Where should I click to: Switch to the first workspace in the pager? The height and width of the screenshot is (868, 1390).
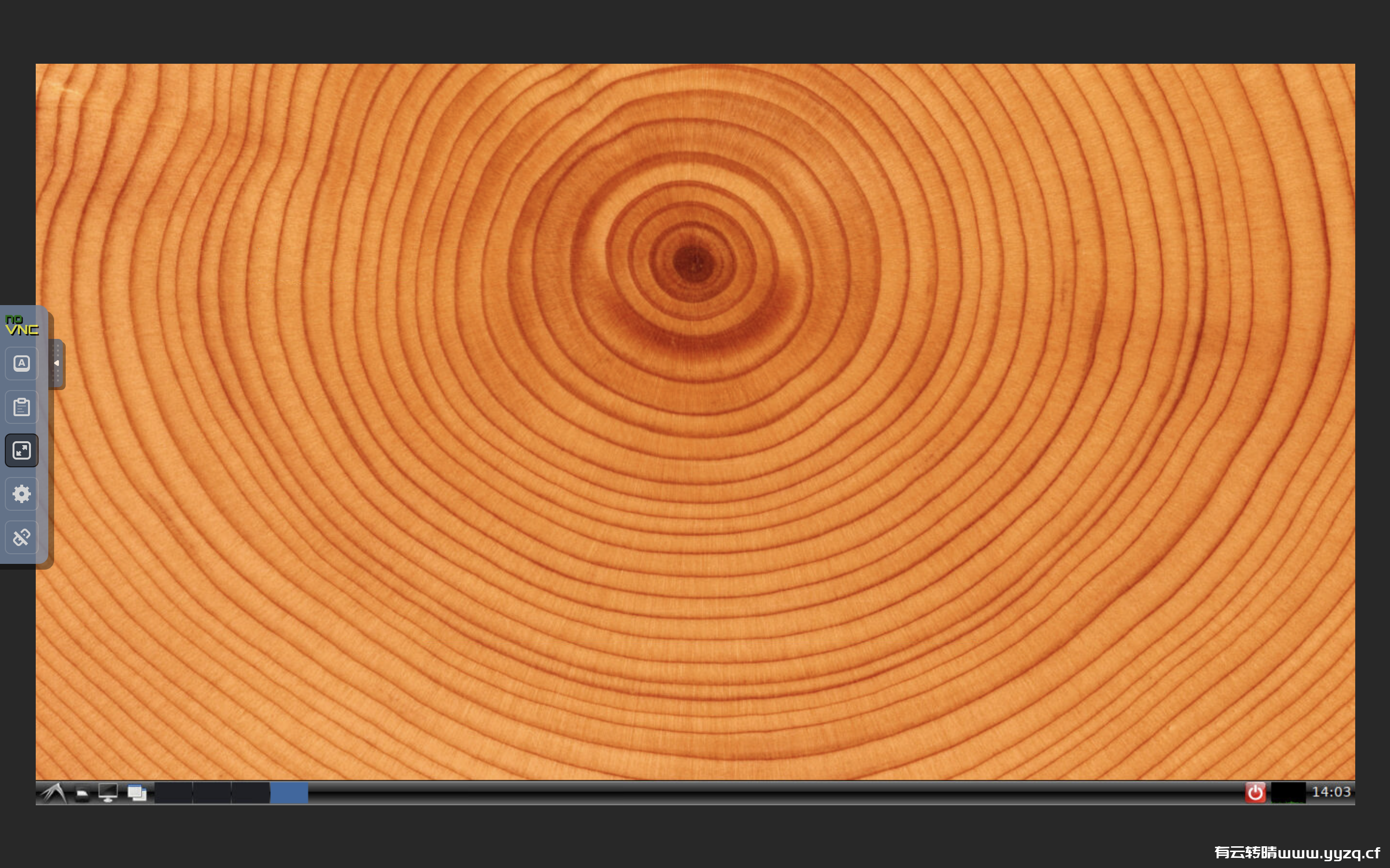point(173,793)
